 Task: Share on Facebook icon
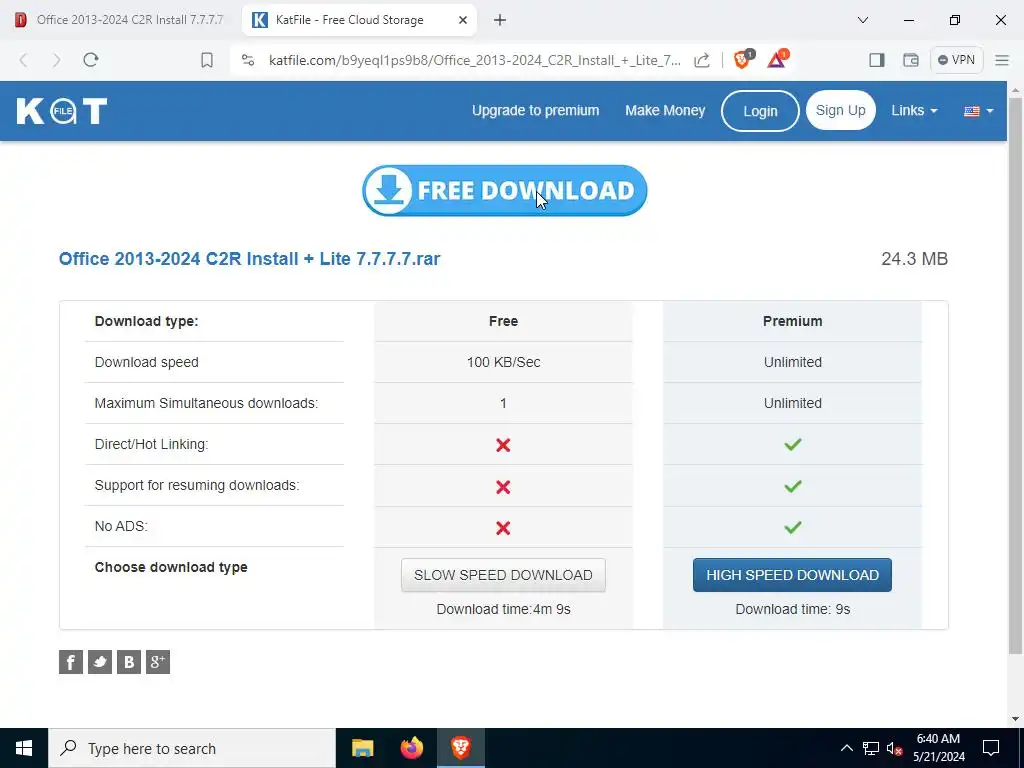pos(71,662)
